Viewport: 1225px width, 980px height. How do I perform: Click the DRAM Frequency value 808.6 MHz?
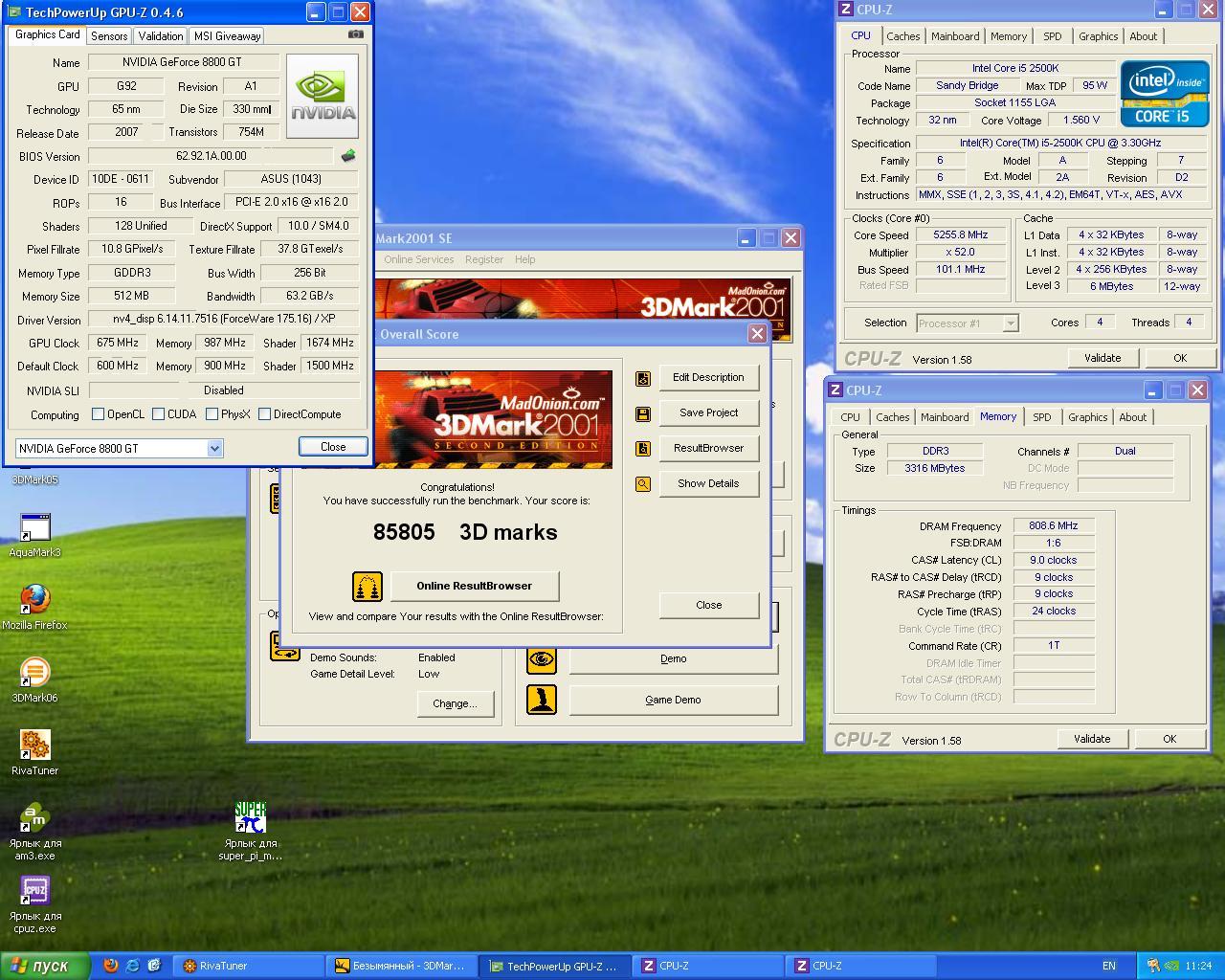[x=1053, y=526]
